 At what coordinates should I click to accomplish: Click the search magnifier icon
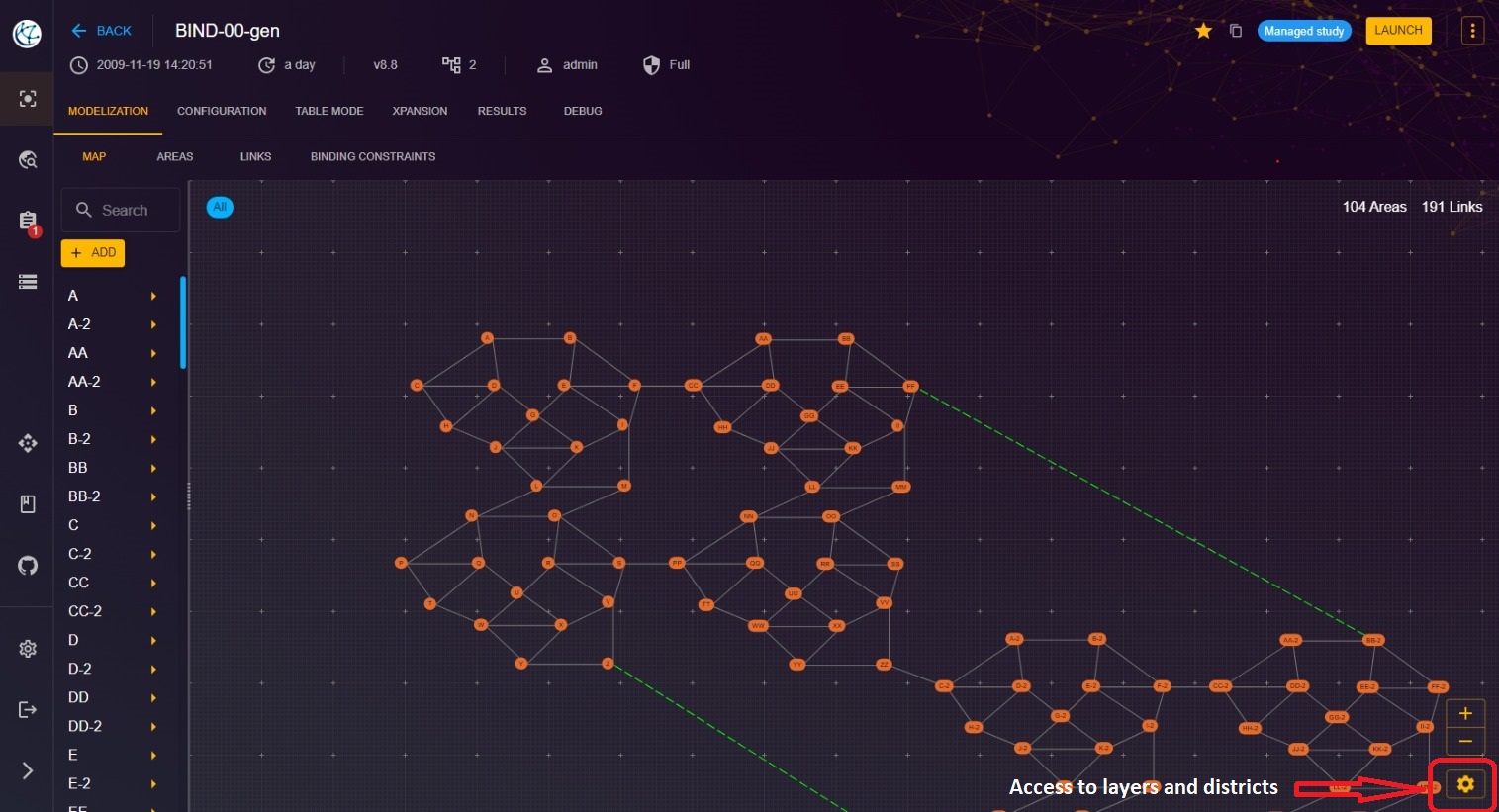84,210
